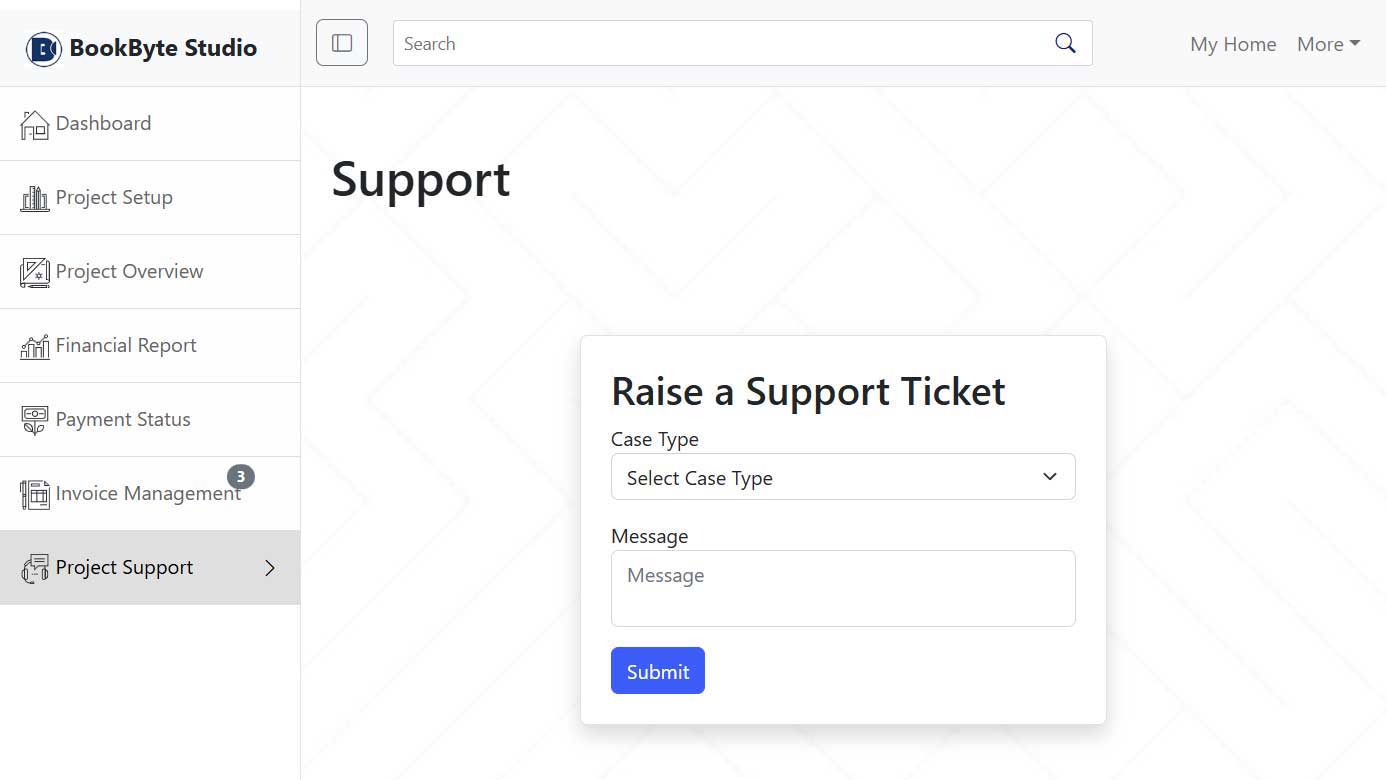Screen dimensions: 1386x780
Task: Click the Project Support headset icon
Action: 34,568
